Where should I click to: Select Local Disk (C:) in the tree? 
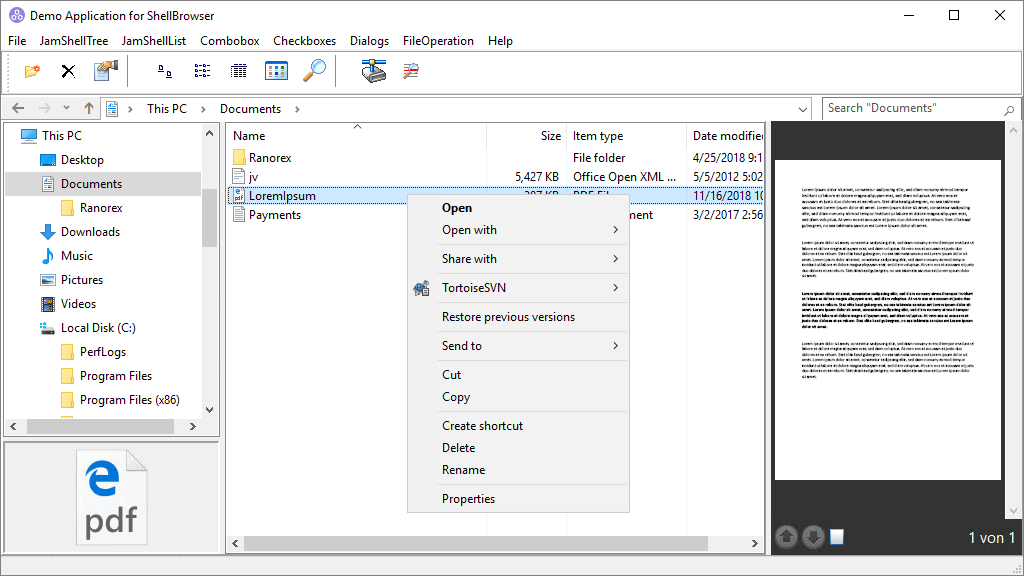tap(98, 328)
